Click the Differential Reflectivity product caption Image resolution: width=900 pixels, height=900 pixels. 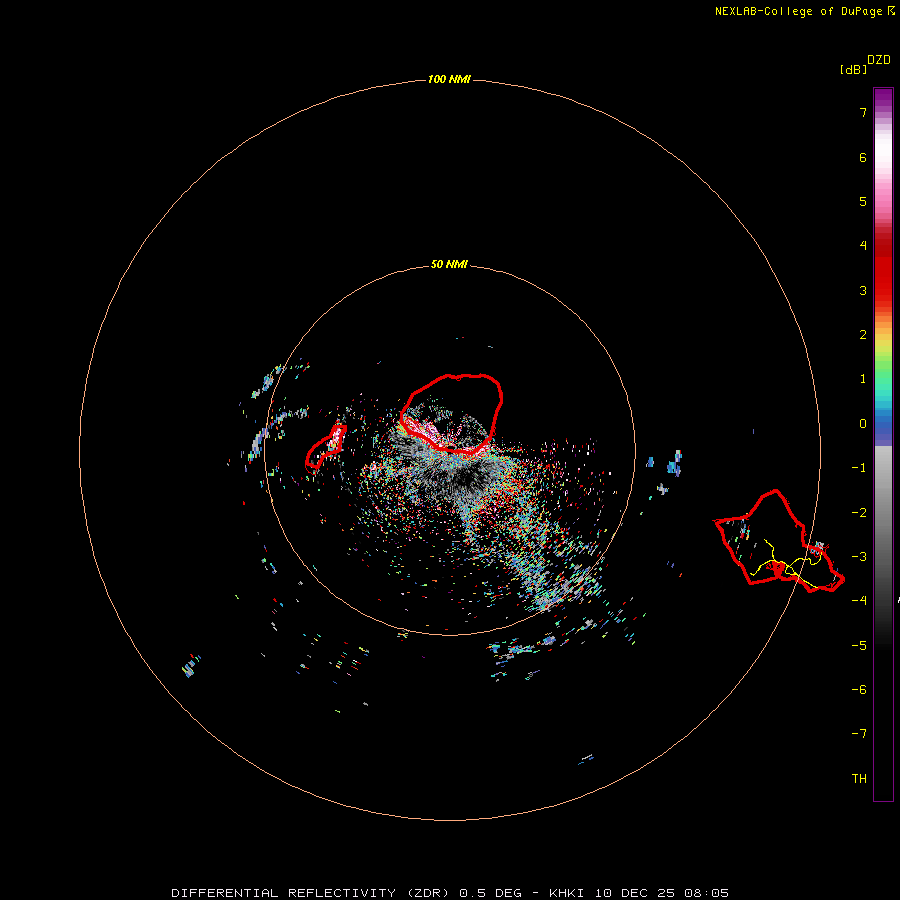450,893
